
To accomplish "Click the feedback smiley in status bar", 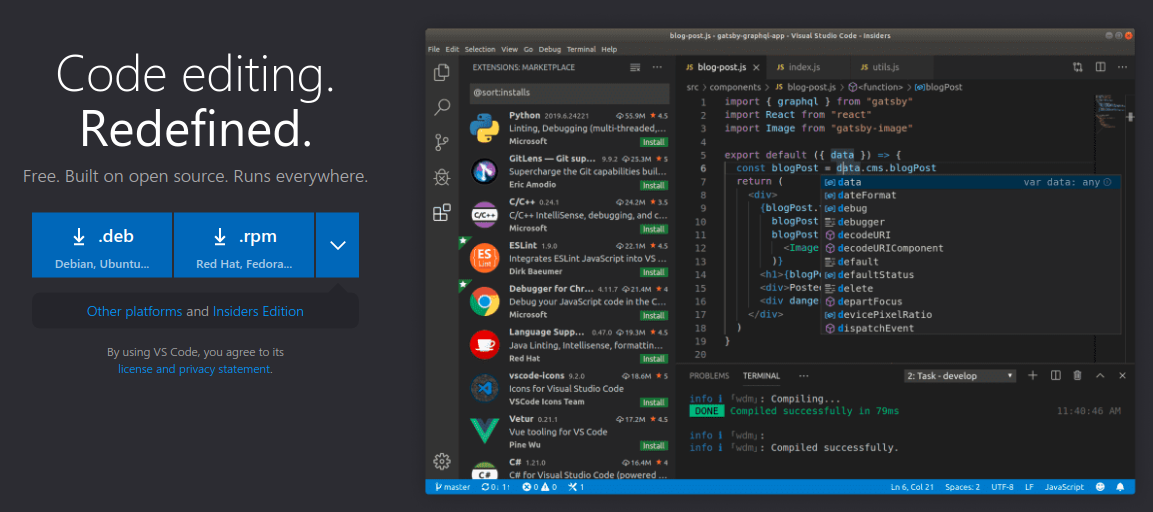I will coord(1100,487).
